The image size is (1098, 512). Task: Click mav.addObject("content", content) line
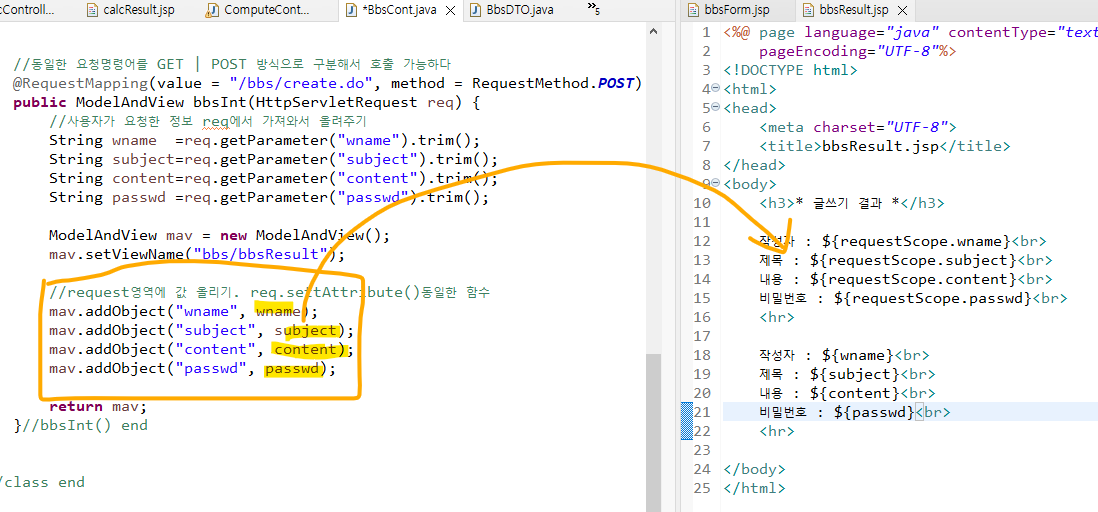pos(201,349)
